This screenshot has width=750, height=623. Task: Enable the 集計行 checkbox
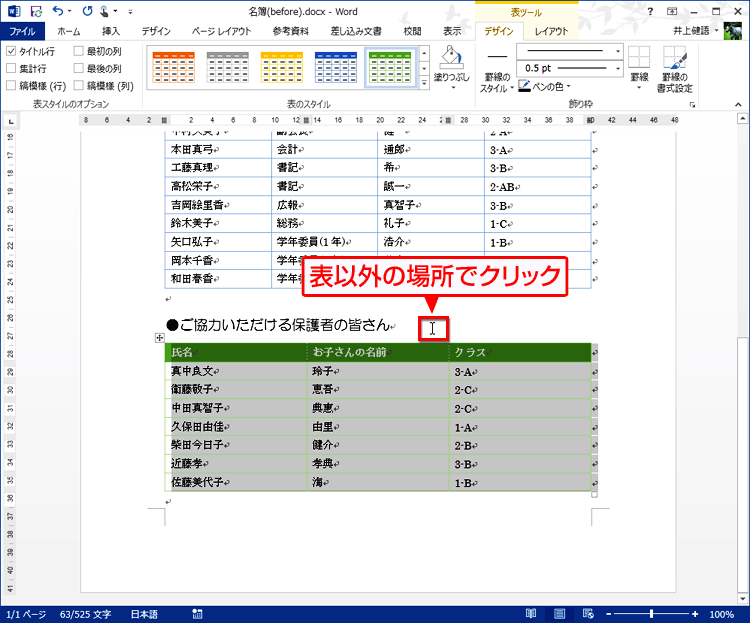coord(11,68)
